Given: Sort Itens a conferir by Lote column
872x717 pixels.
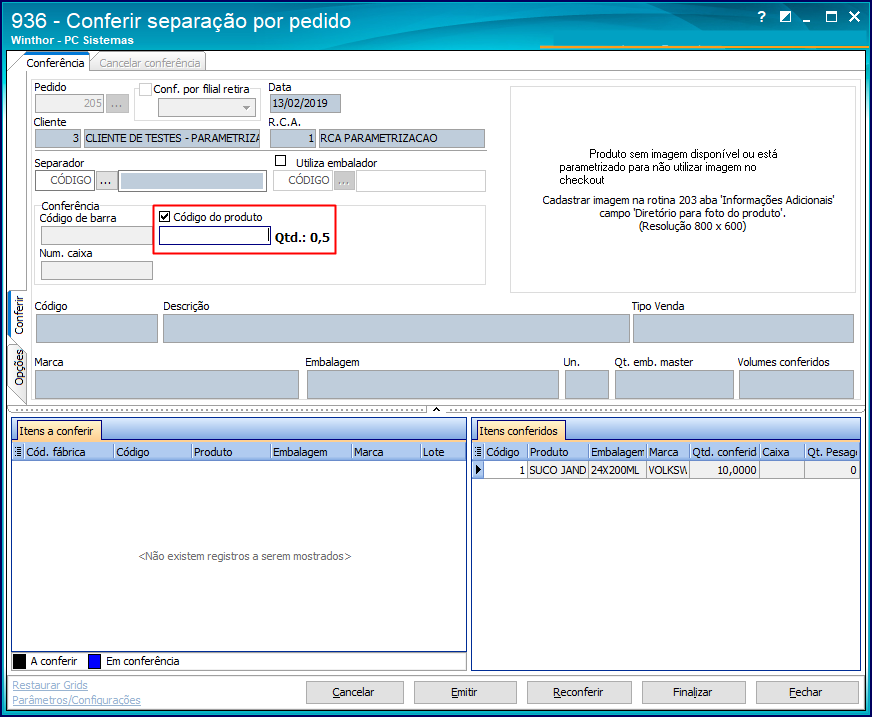Looking at the screenshot, I should (x=443, y=452).
